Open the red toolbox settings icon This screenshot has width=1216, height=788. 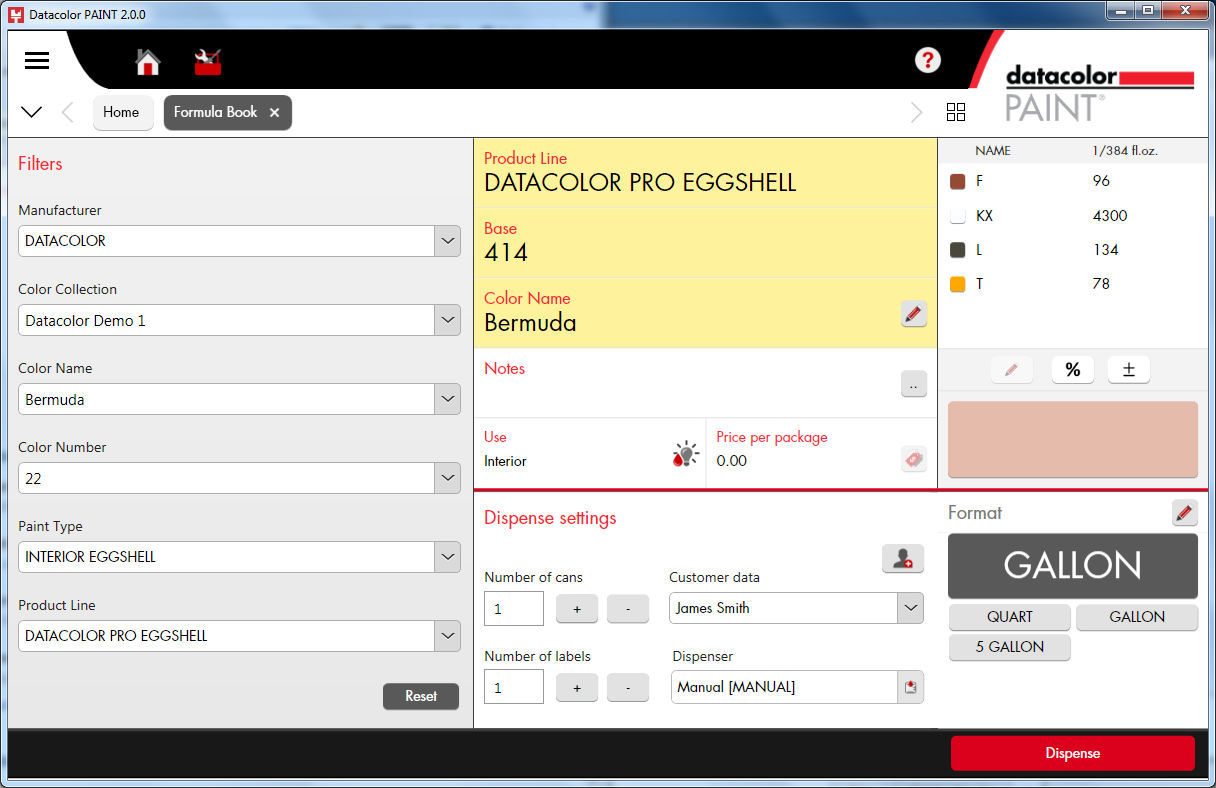pos(208,62)
